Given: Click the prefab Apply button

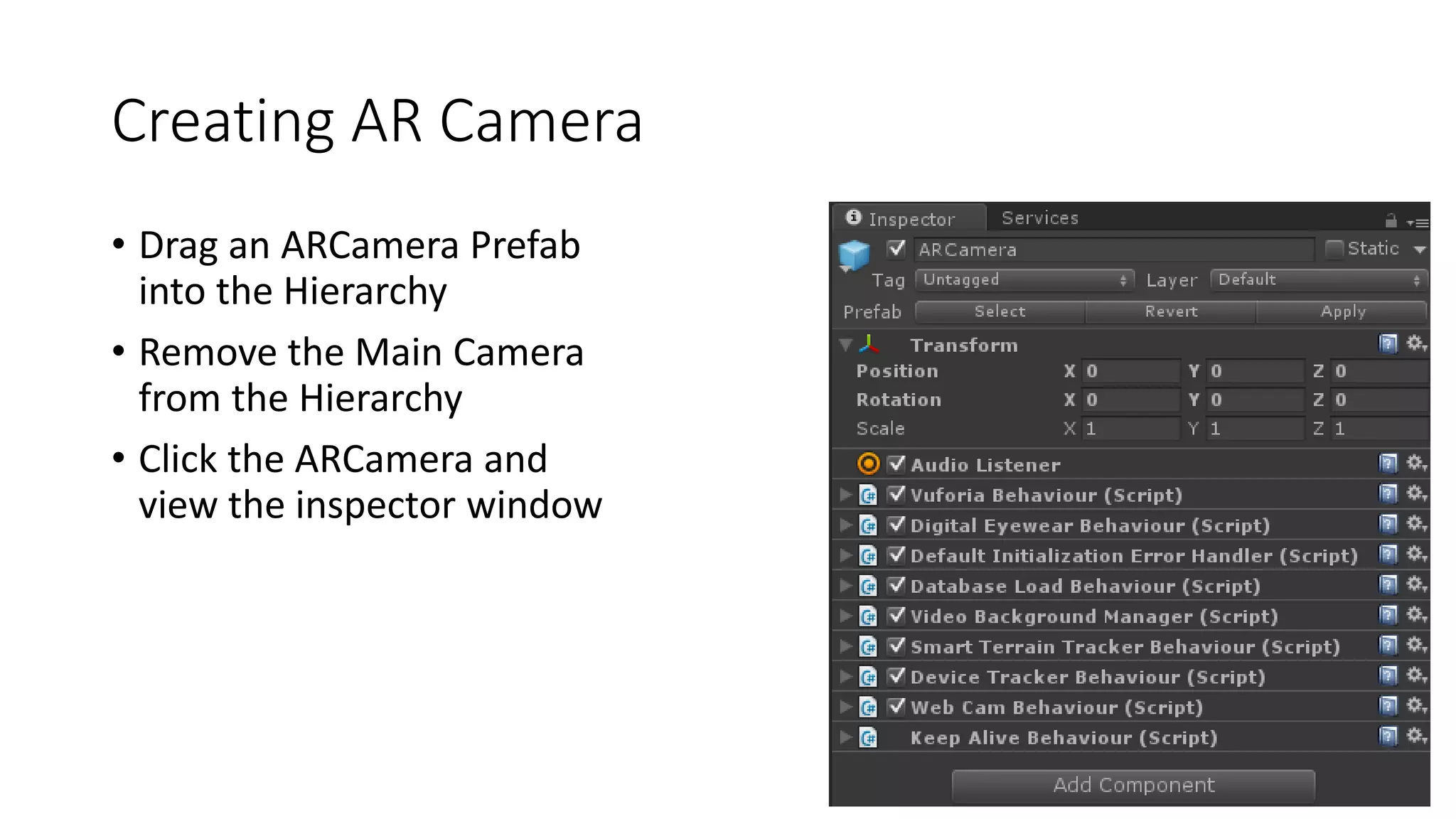Looking at the screenshot, I should [x=1342, y=311].
